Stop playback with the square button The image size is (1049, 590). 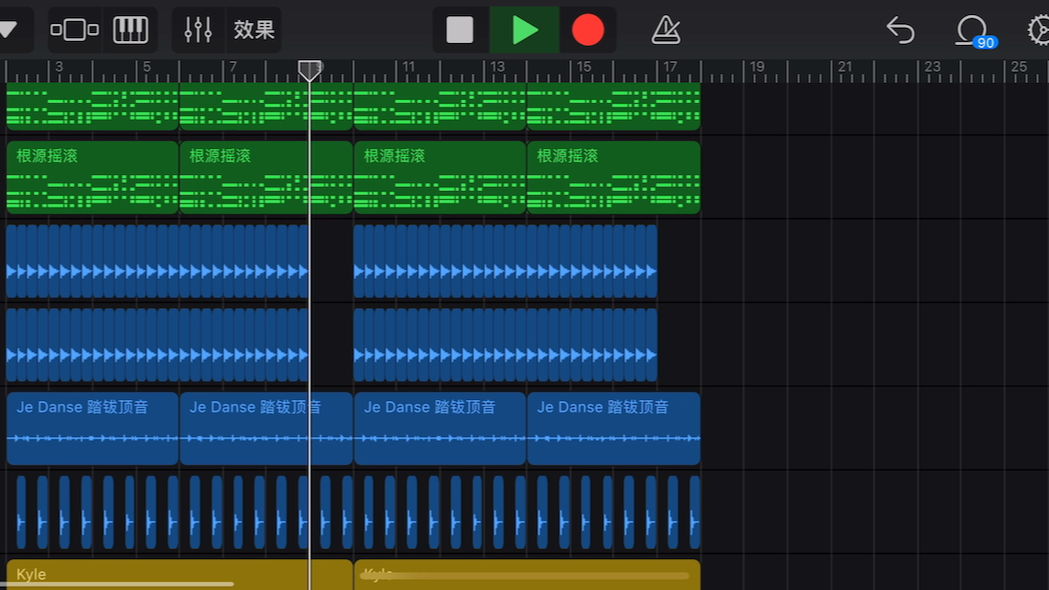click(460, 30)
